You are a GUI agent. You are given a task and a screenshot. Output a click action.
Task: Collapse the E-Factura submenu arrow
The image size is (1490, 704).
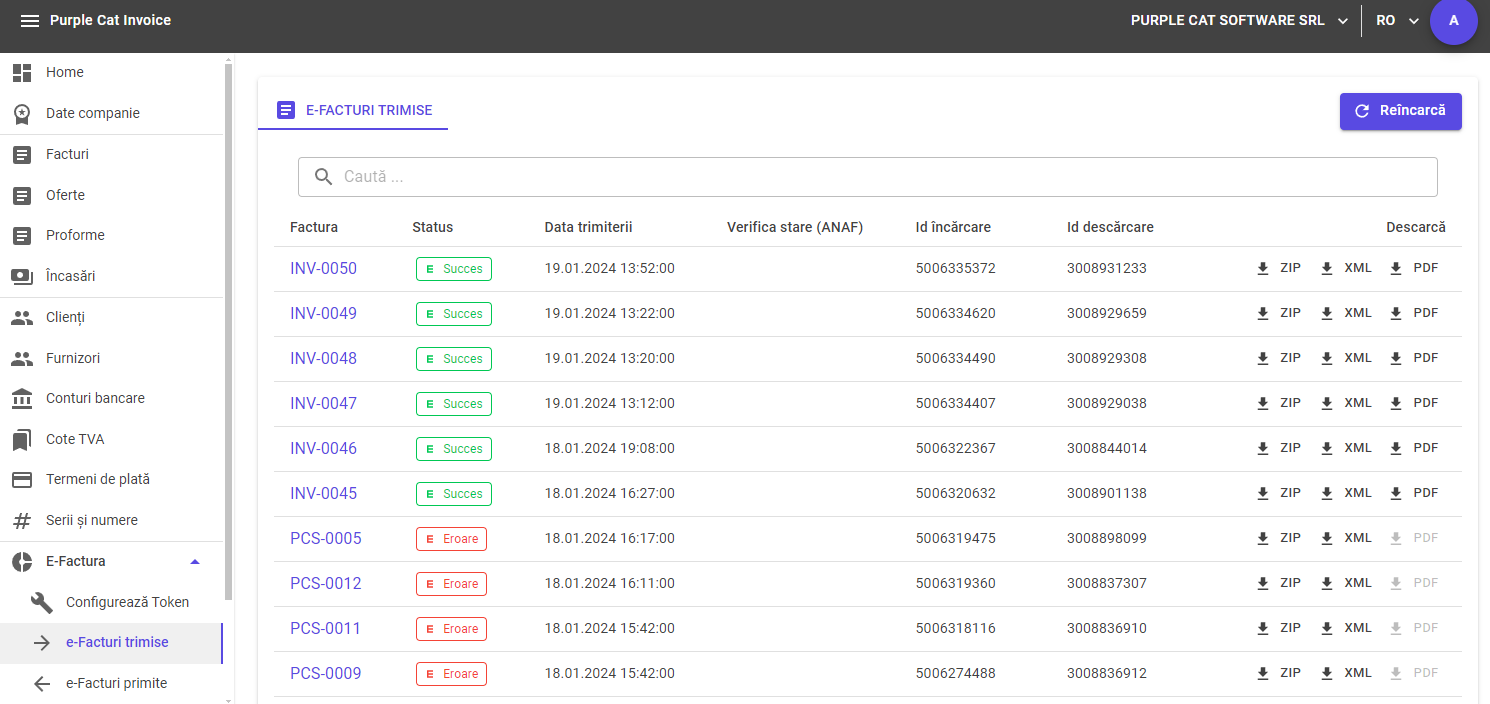click(195, 562)
